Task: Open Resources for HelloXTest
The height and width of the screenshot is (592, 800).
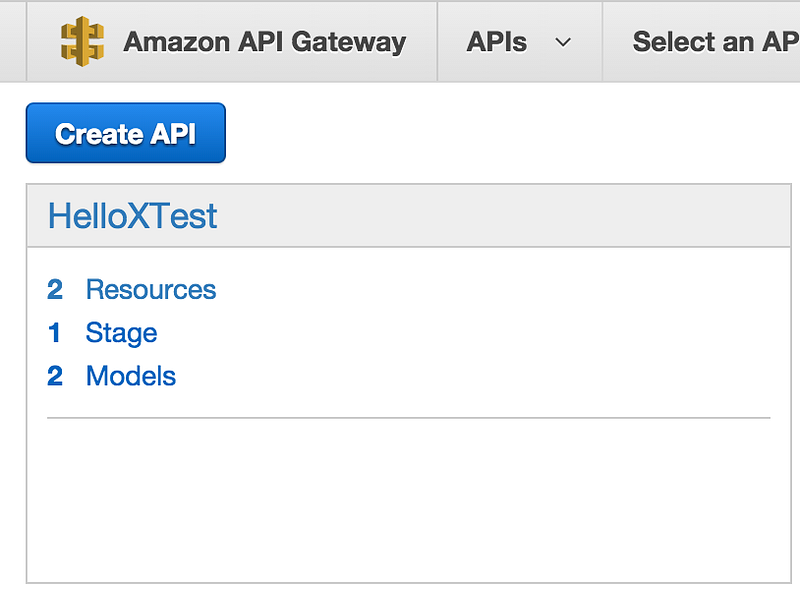Action: (151, 289)
